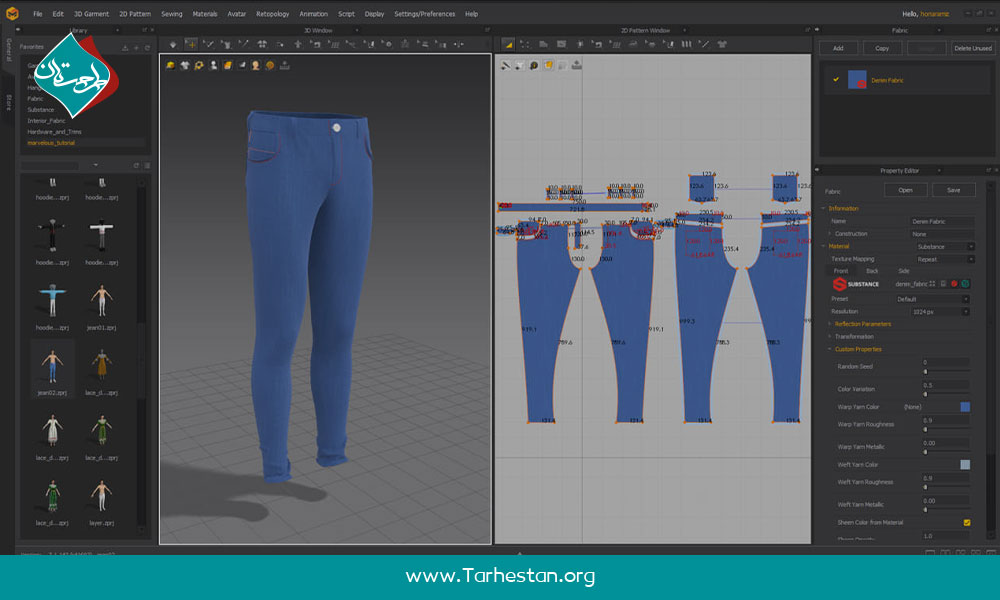Click the Marvelous Designer logo icon top-left
Screen dimensions: 1000x600
pyautogui.click(x=12, y=14)
